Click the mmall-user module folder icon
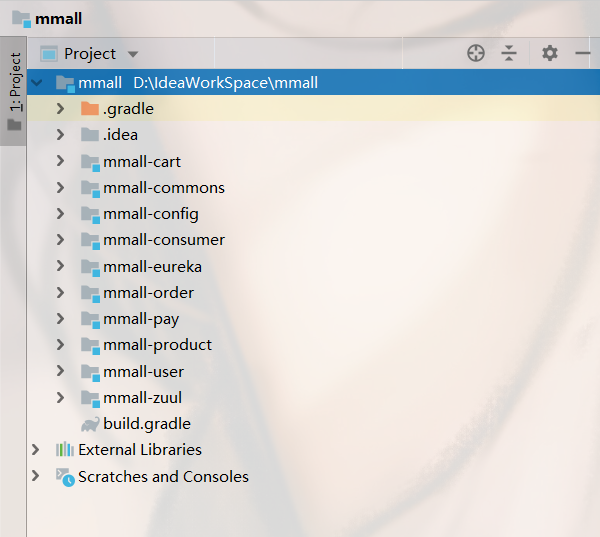Viewport: 600px width, 537px height. pos(91,372)
